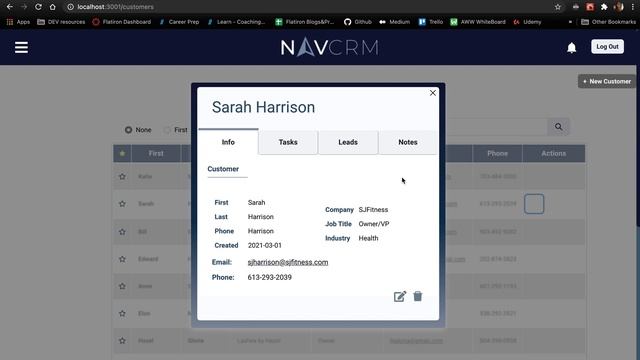The height and width of the screenshot is (360, 640).
Task: Click the browser home icon
Action: point(52,7)
